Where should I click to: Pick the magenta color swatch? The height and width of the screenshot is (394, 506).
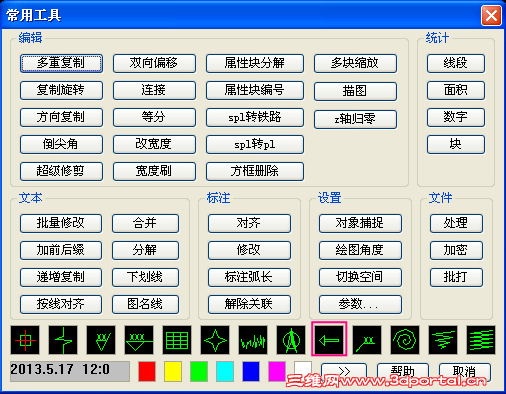(x=277, y=371)
